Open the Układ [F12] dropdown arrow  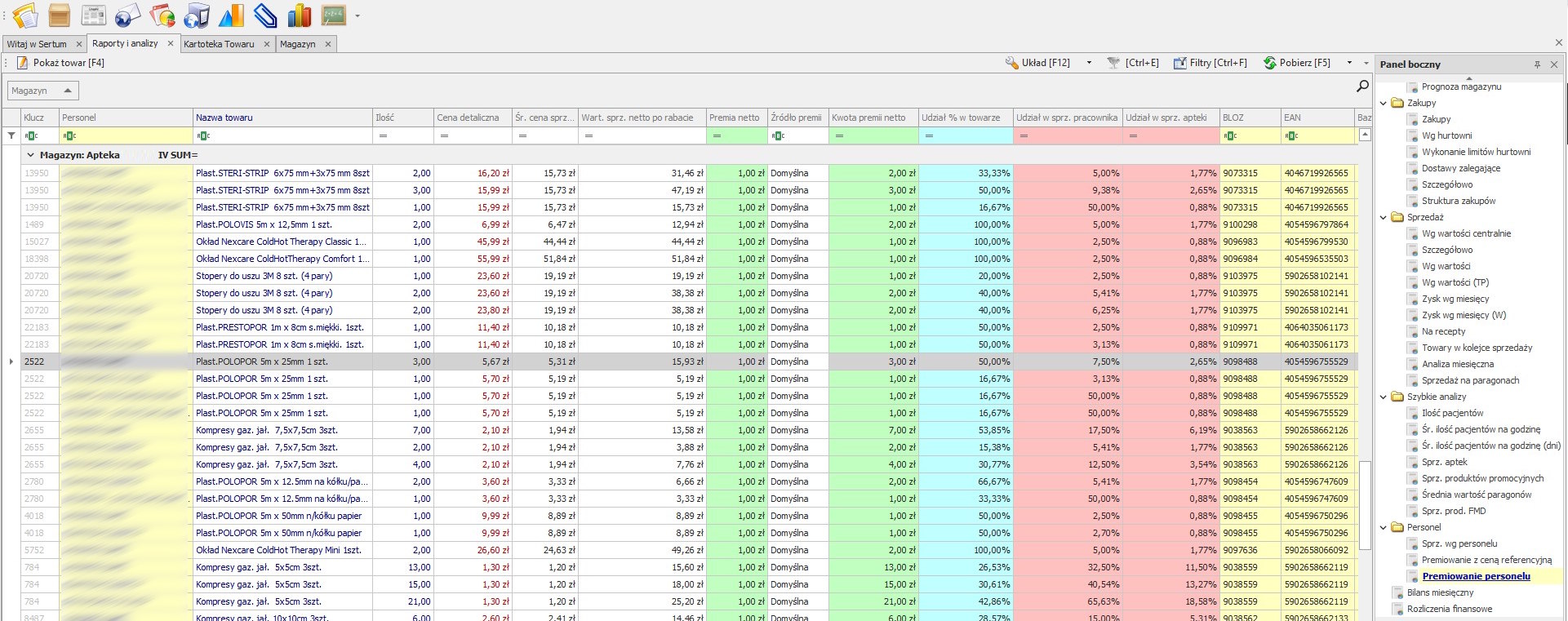[1089, 63]
